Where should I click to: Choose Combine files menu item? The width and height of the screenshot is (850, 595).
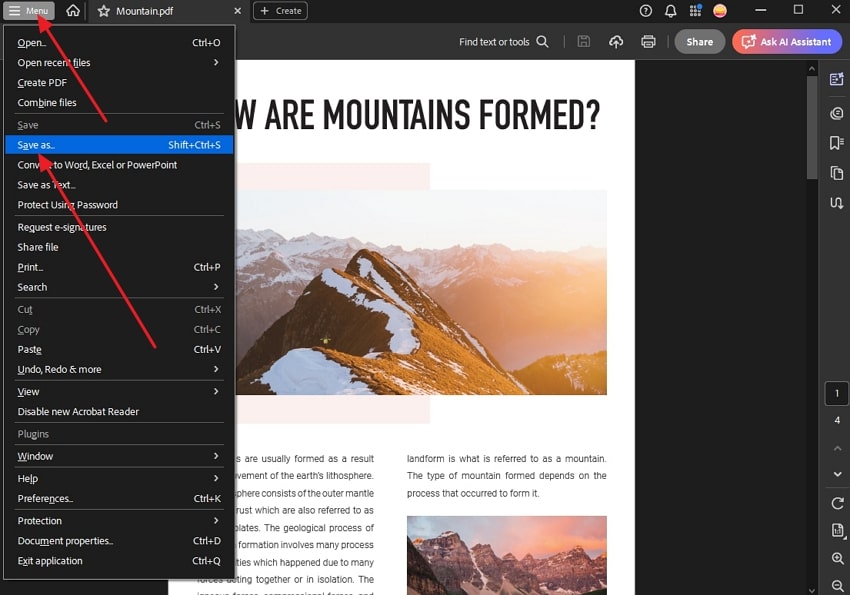(119, 103)
